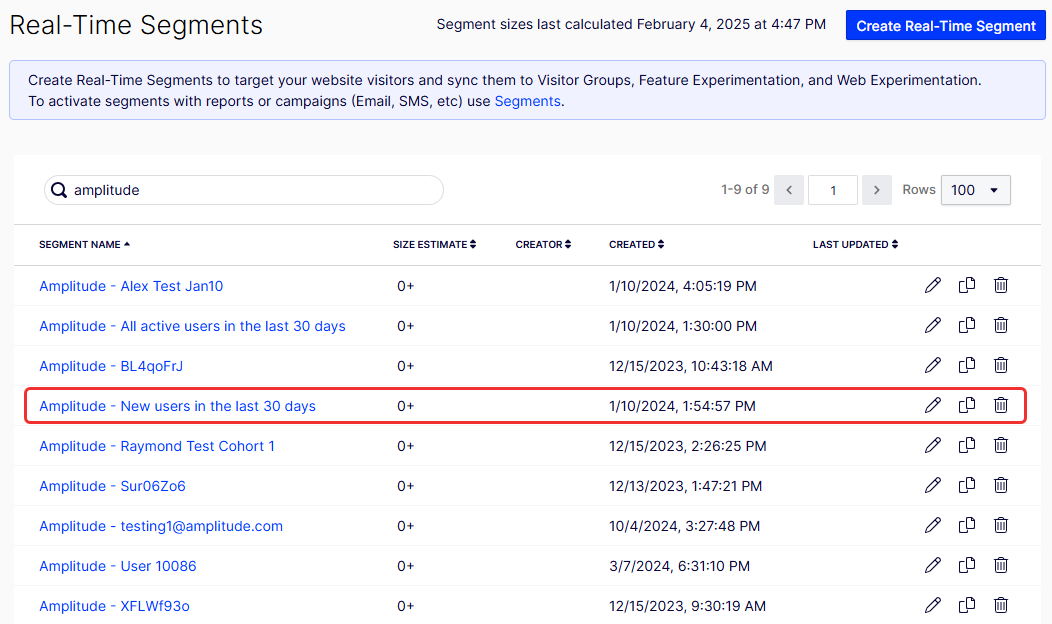Viewport: 1052px width, 624px height.
Task: Sort by Size Estimate column
Action: 435,244
